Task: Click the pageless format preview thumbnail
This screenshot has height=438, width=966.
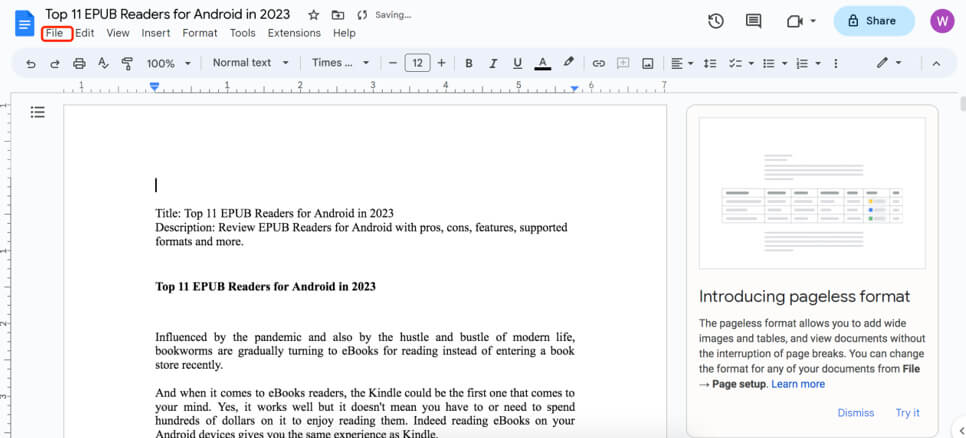Action: 812,193
